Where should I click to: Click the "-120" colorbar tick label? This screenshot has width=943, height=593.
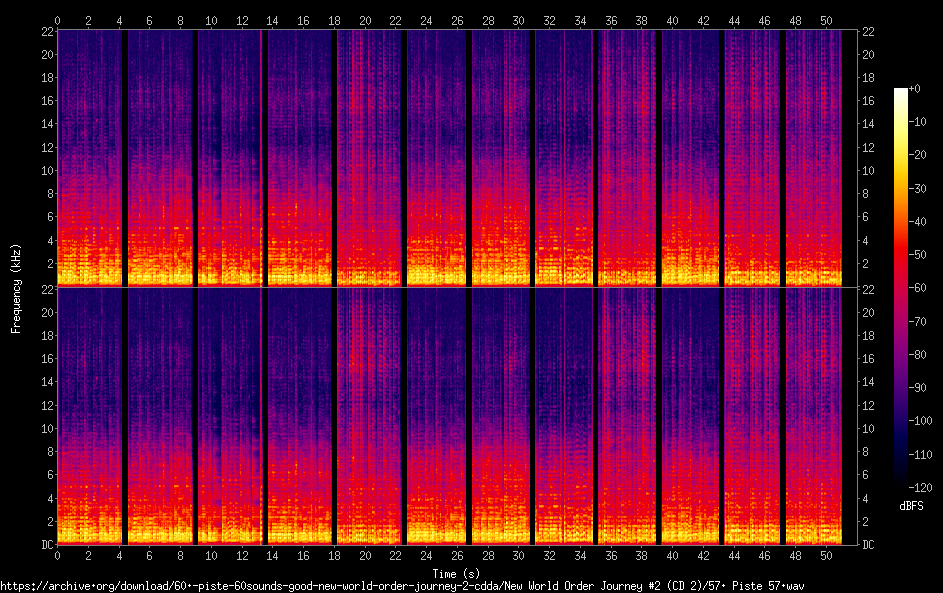tap(921, 487)
